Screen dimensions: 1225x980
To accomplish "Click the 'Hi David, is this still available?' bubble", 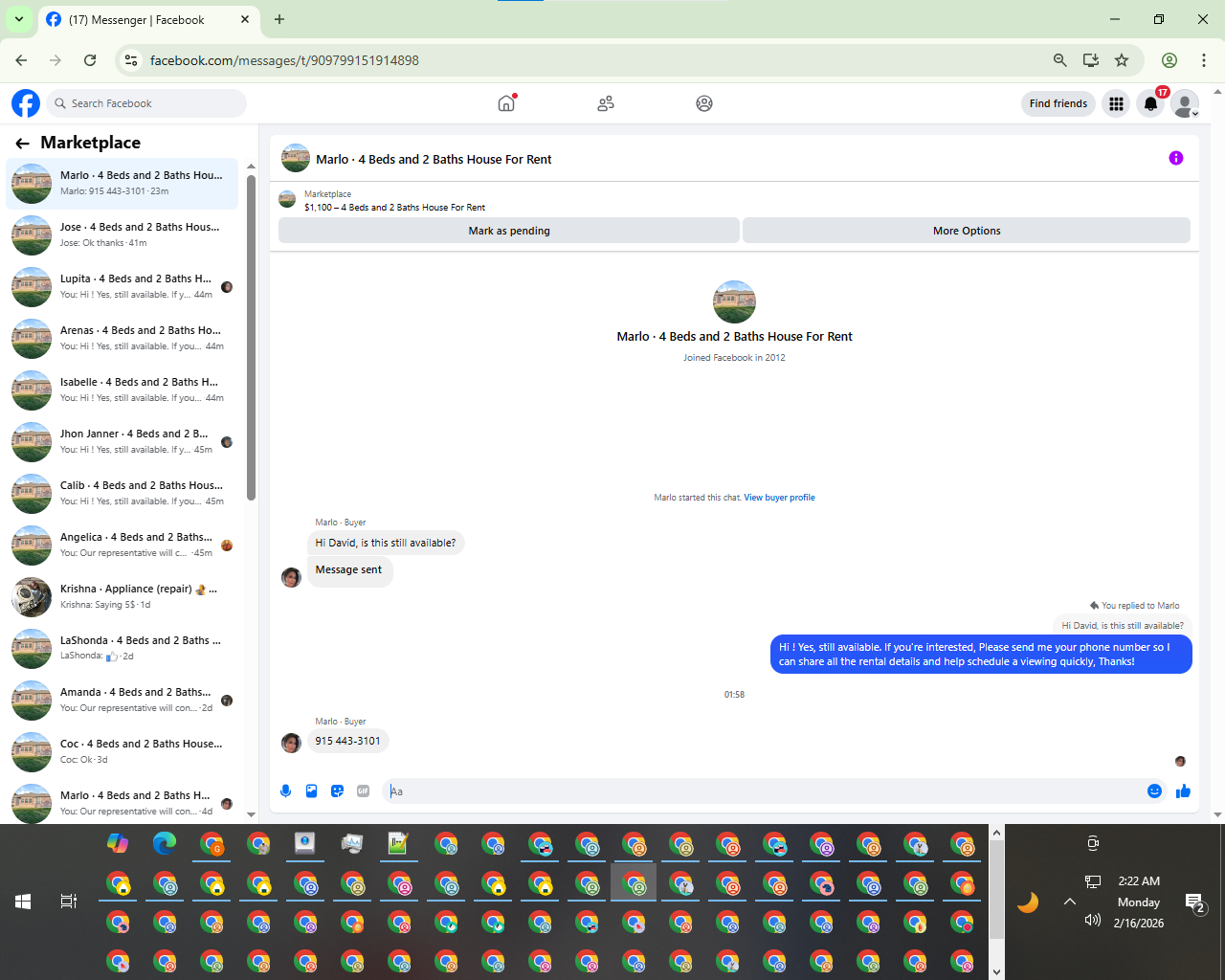I will click(386, 543).
